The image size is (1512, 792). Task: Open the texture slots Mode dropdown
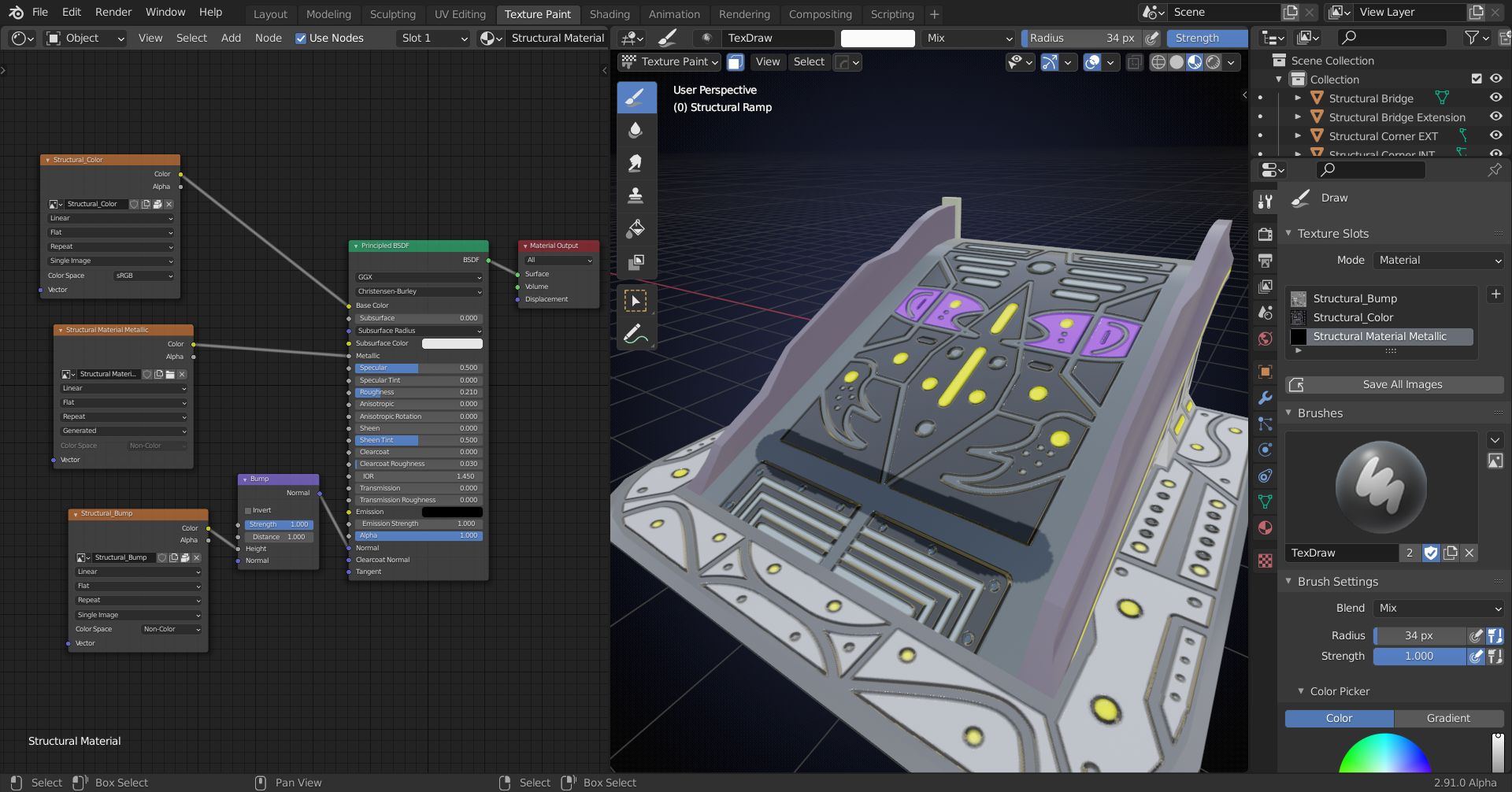1439,260
